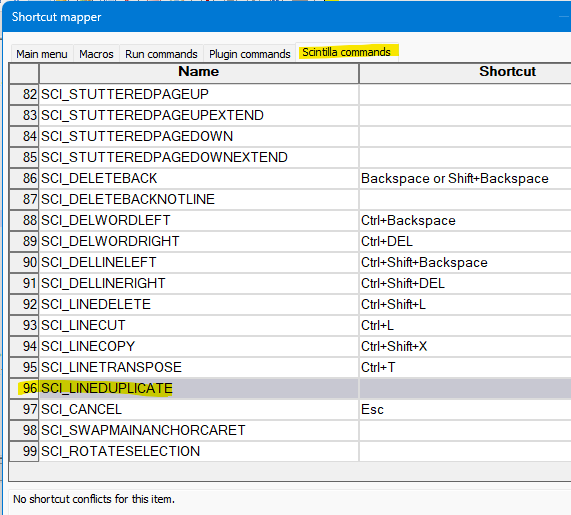Switch to the Main menu tab
Screen dimensions: 571x515
(x=42, y=54)
